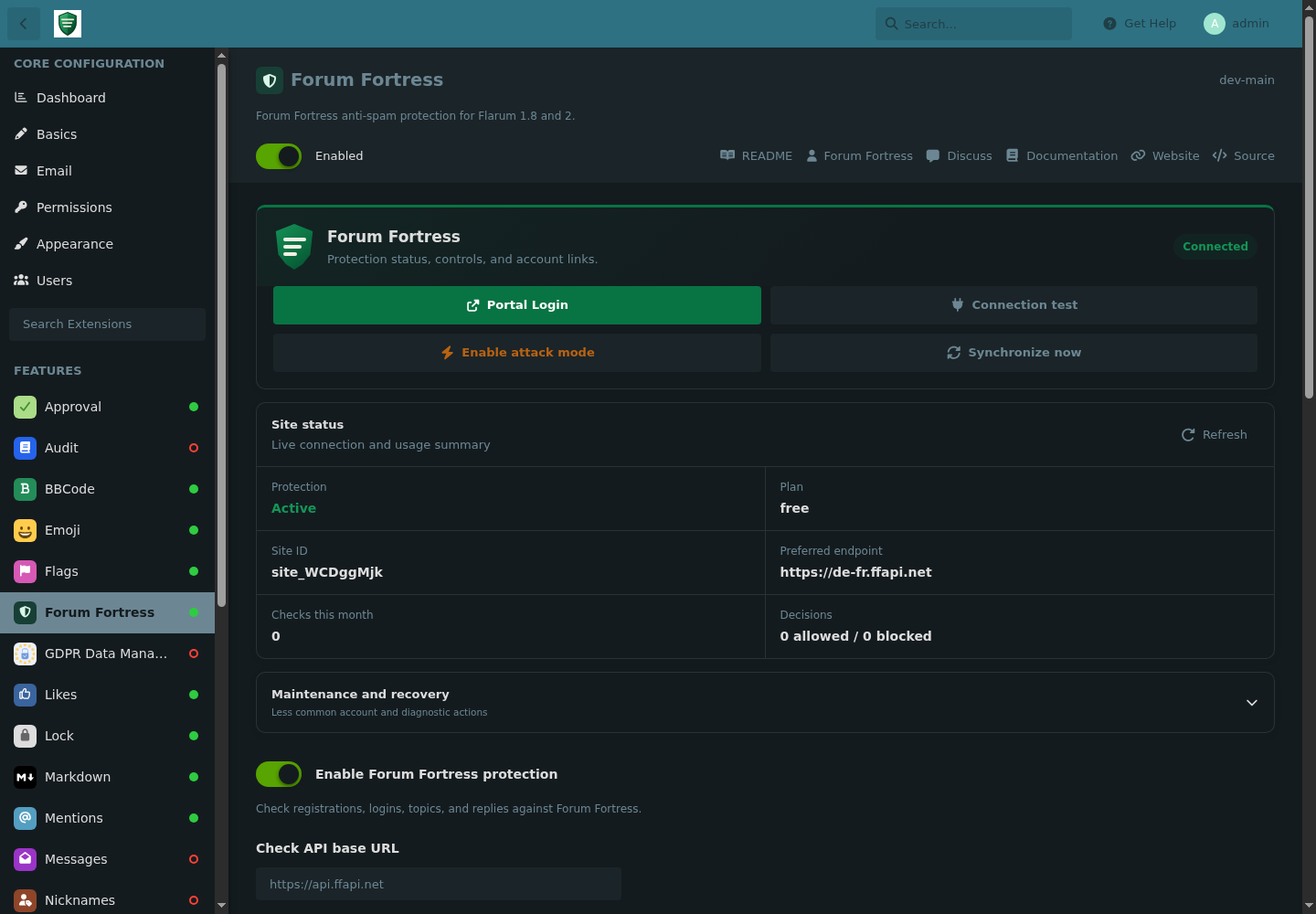Click the "0 allowed / 0 blocked" value
The width and height of the screenshot is (1316, 914).
click(x=855, y=636)
